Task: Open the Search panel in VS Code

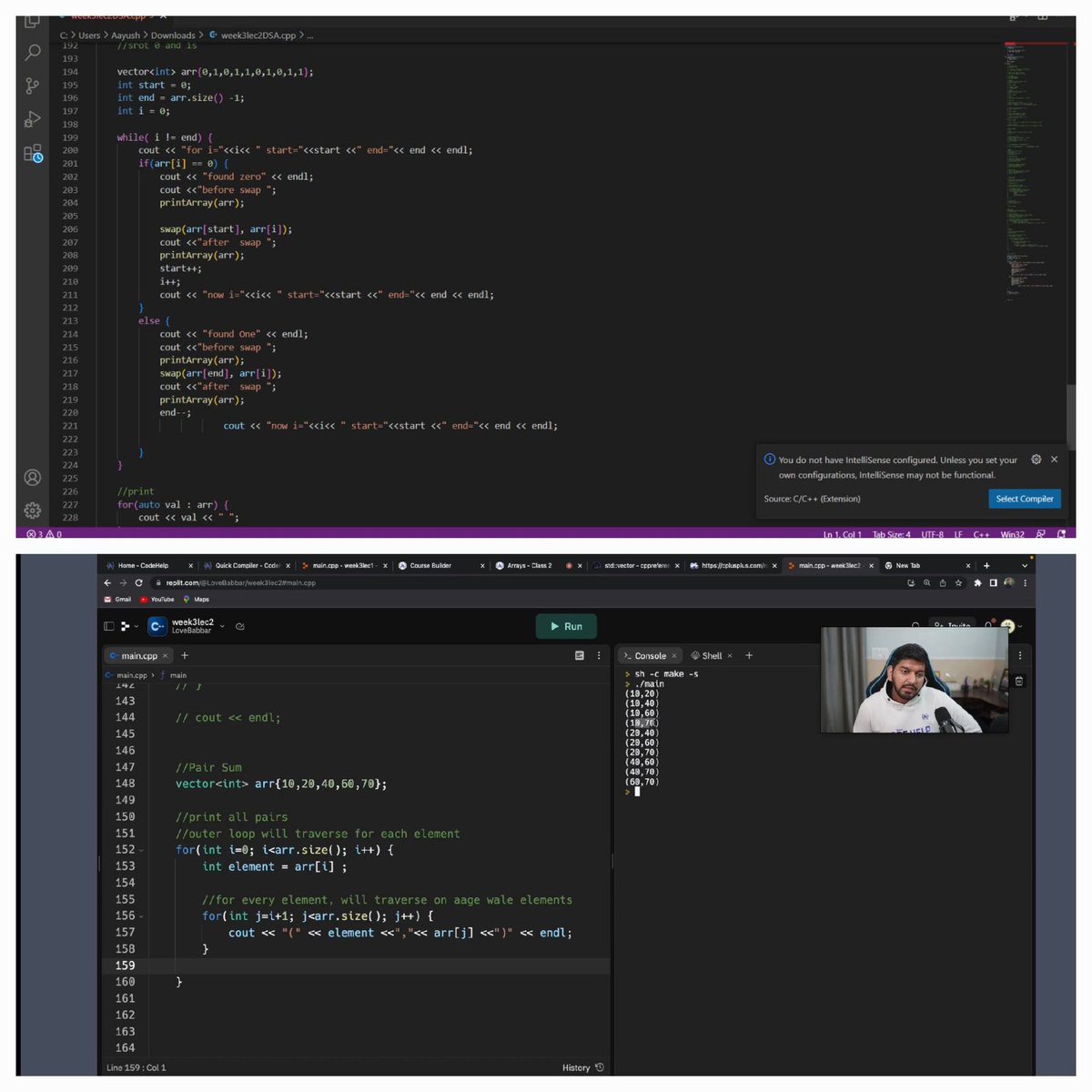Action: (x=33, y=52)
